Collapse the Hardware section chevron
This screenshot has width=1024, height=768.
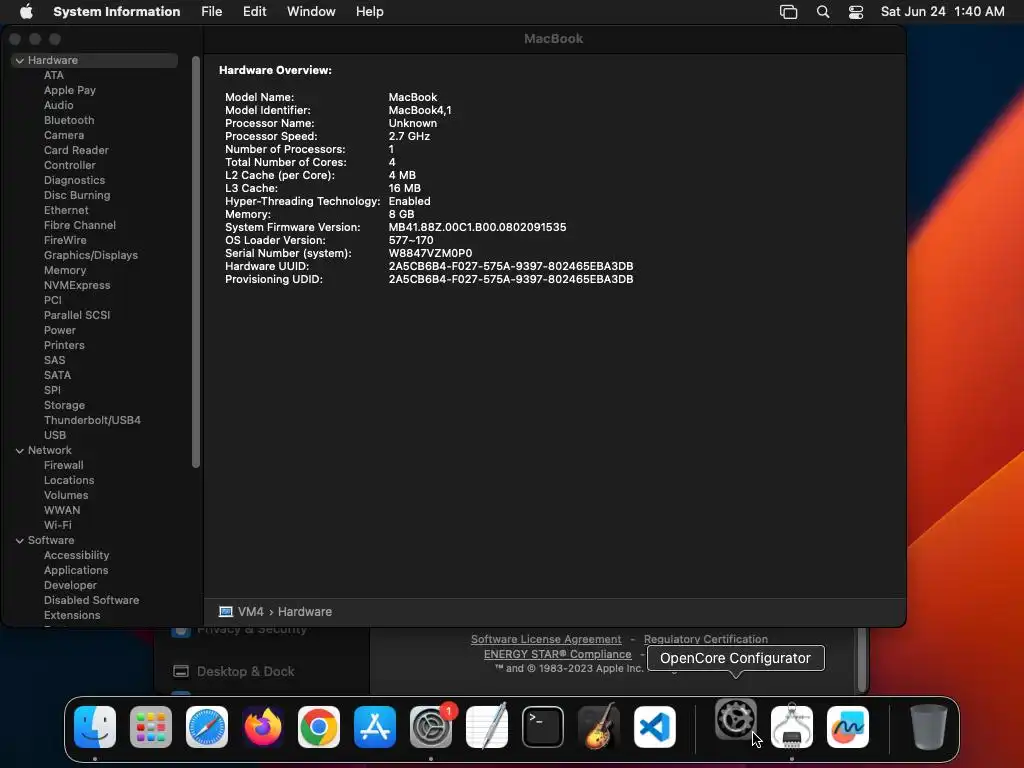(x=20, y=61)
